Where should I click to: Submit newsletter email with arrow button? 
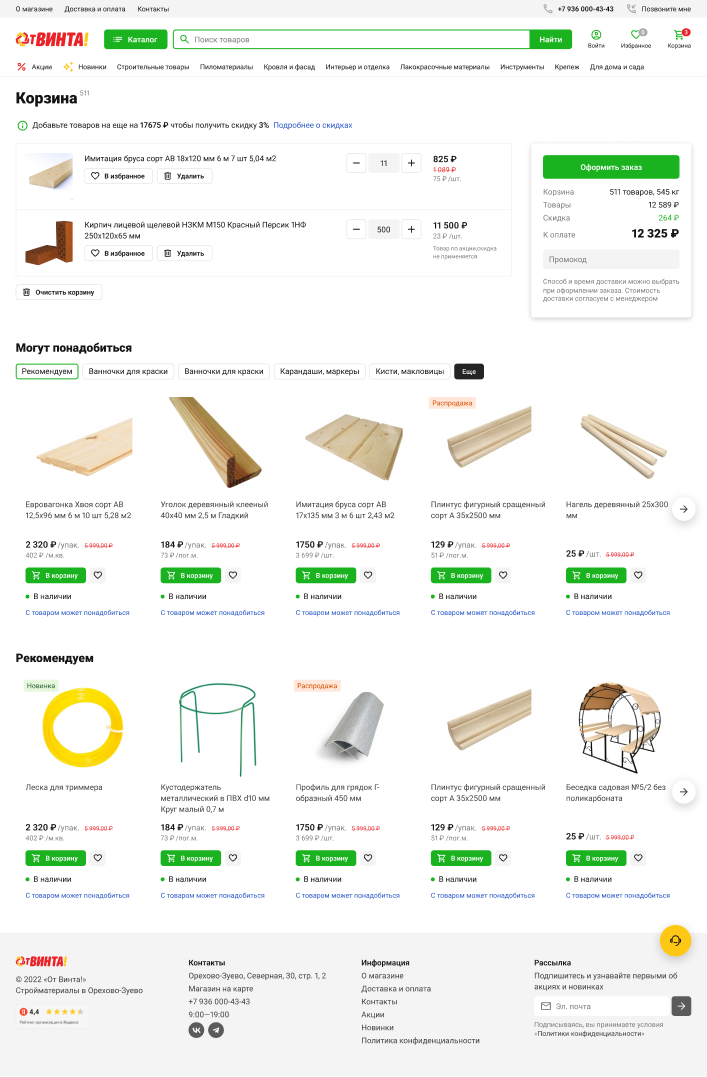click(681, 1006)
